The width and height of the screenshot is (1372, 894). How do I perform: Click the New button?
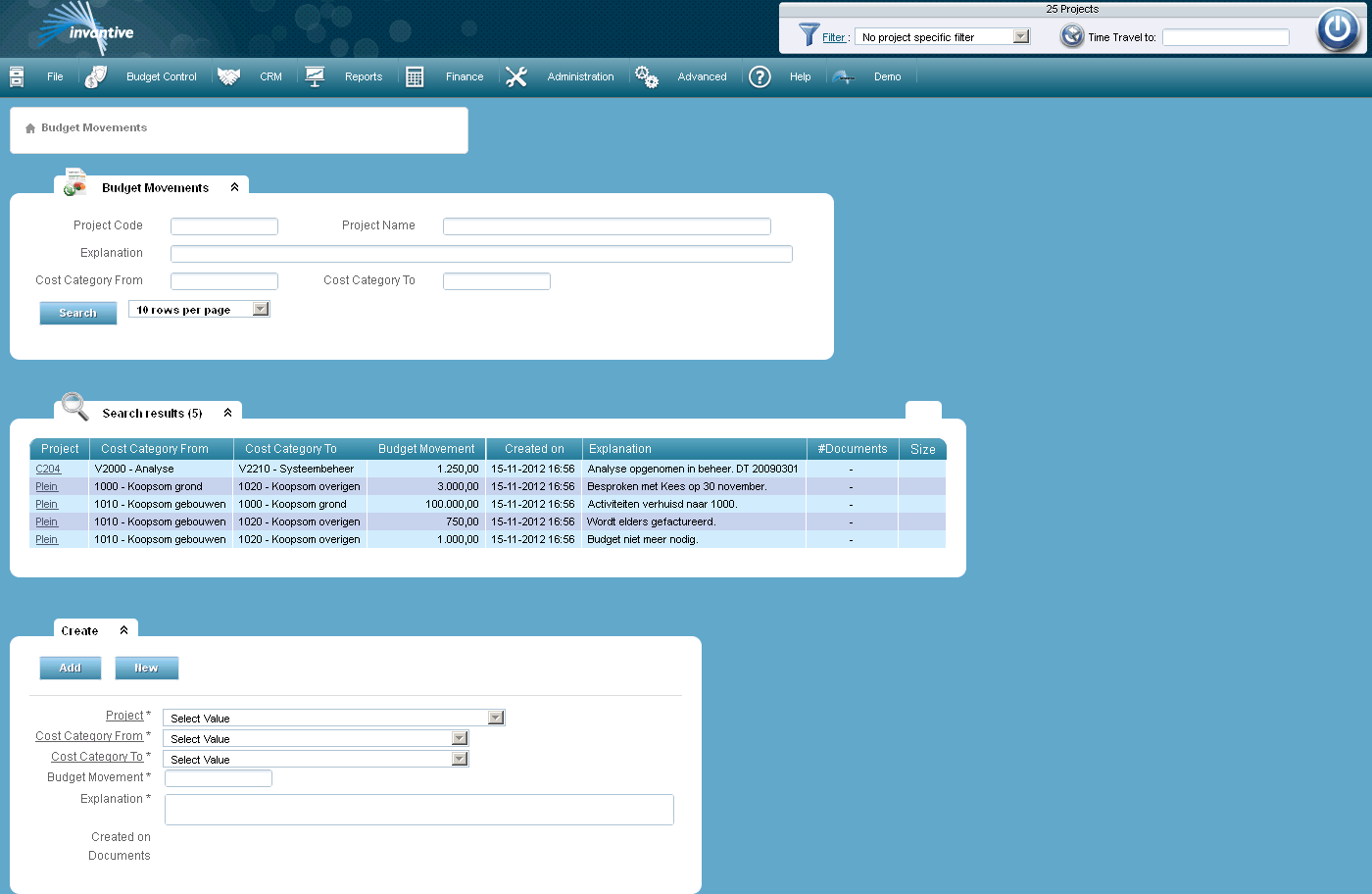[x=147, y=668]
